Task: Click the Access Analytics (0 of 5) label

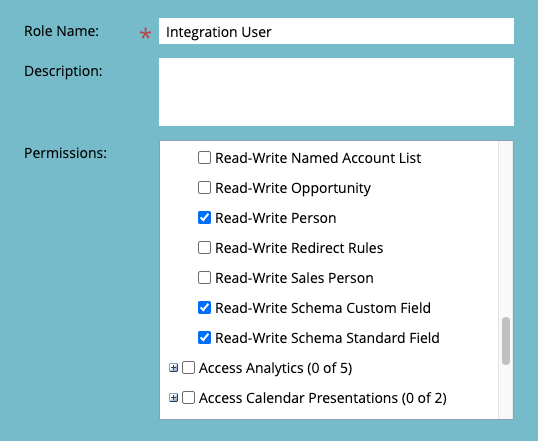Action: tap(276, 368)
